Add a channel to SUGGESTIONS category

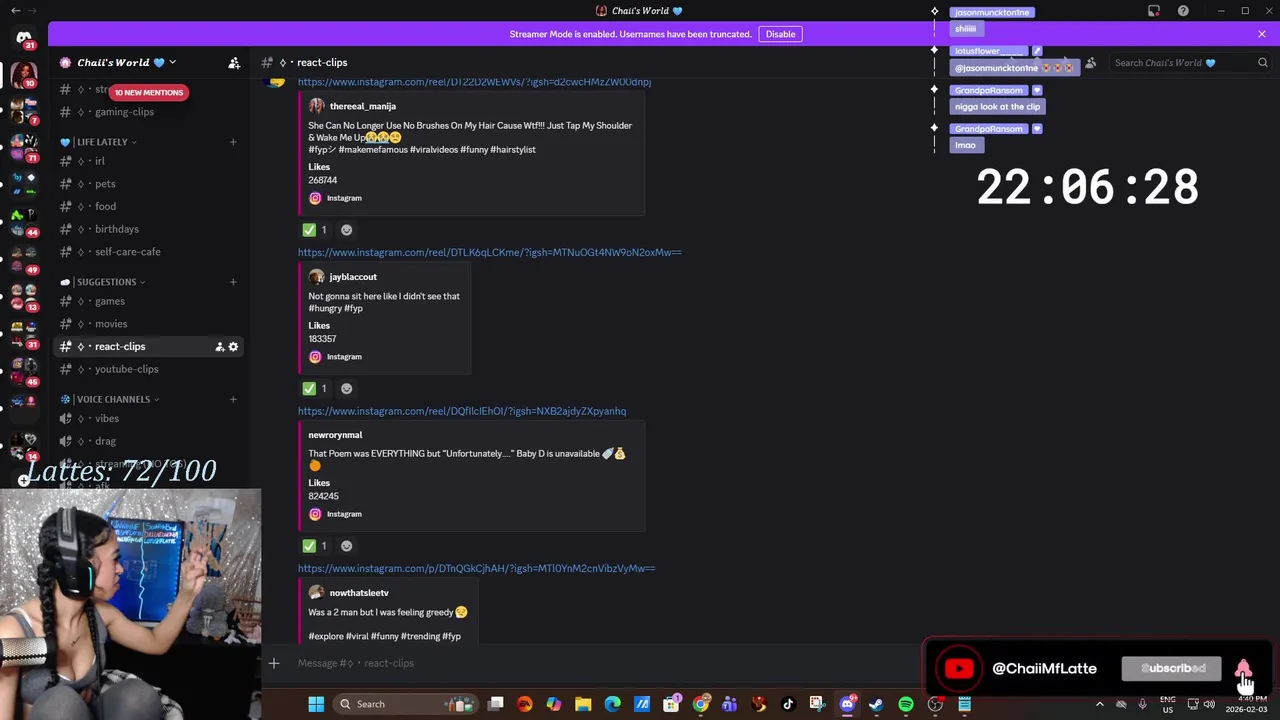coord(233,282)
